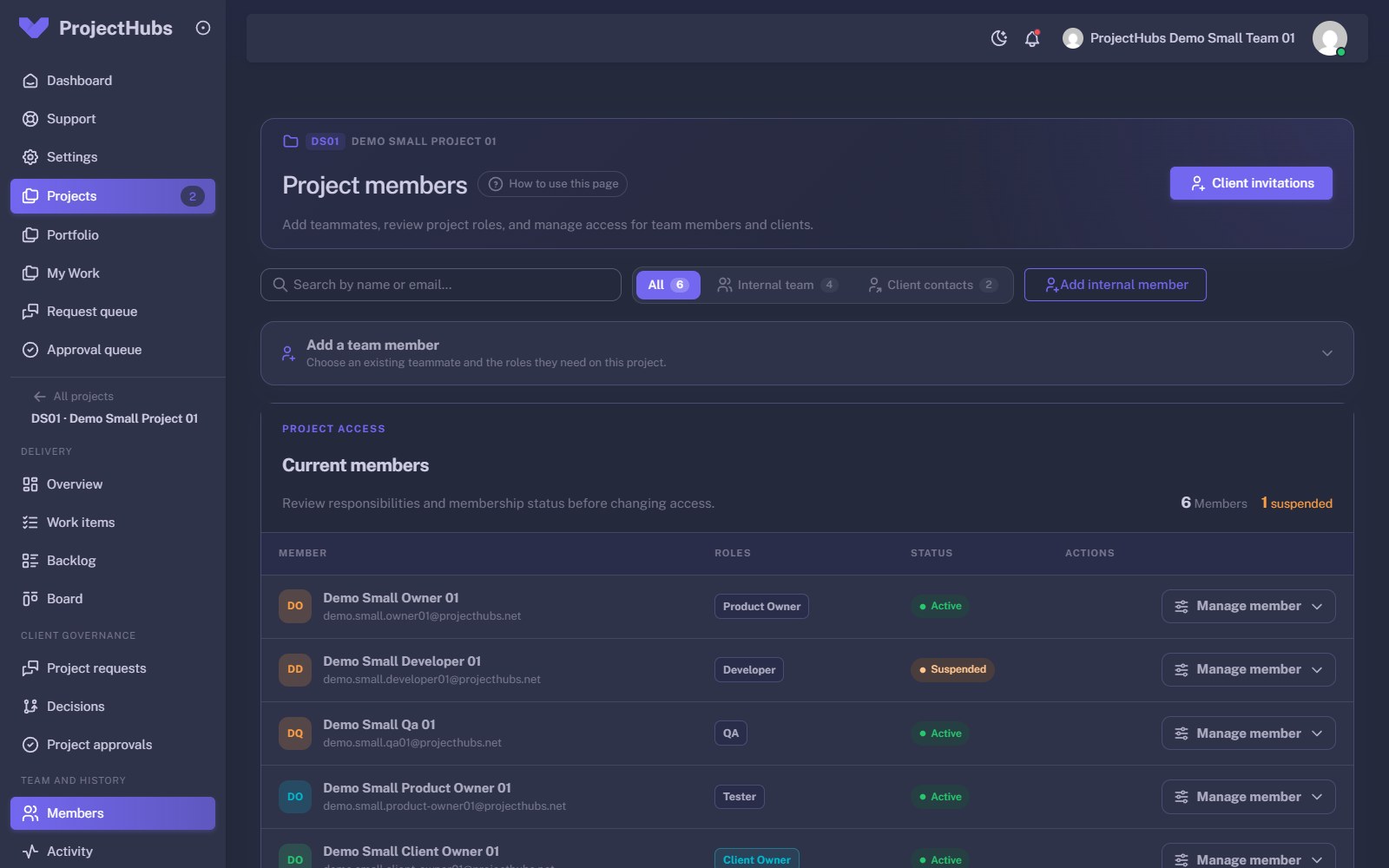Open project Overview in sidebar
1389x868 pixels.
[113, 484]
